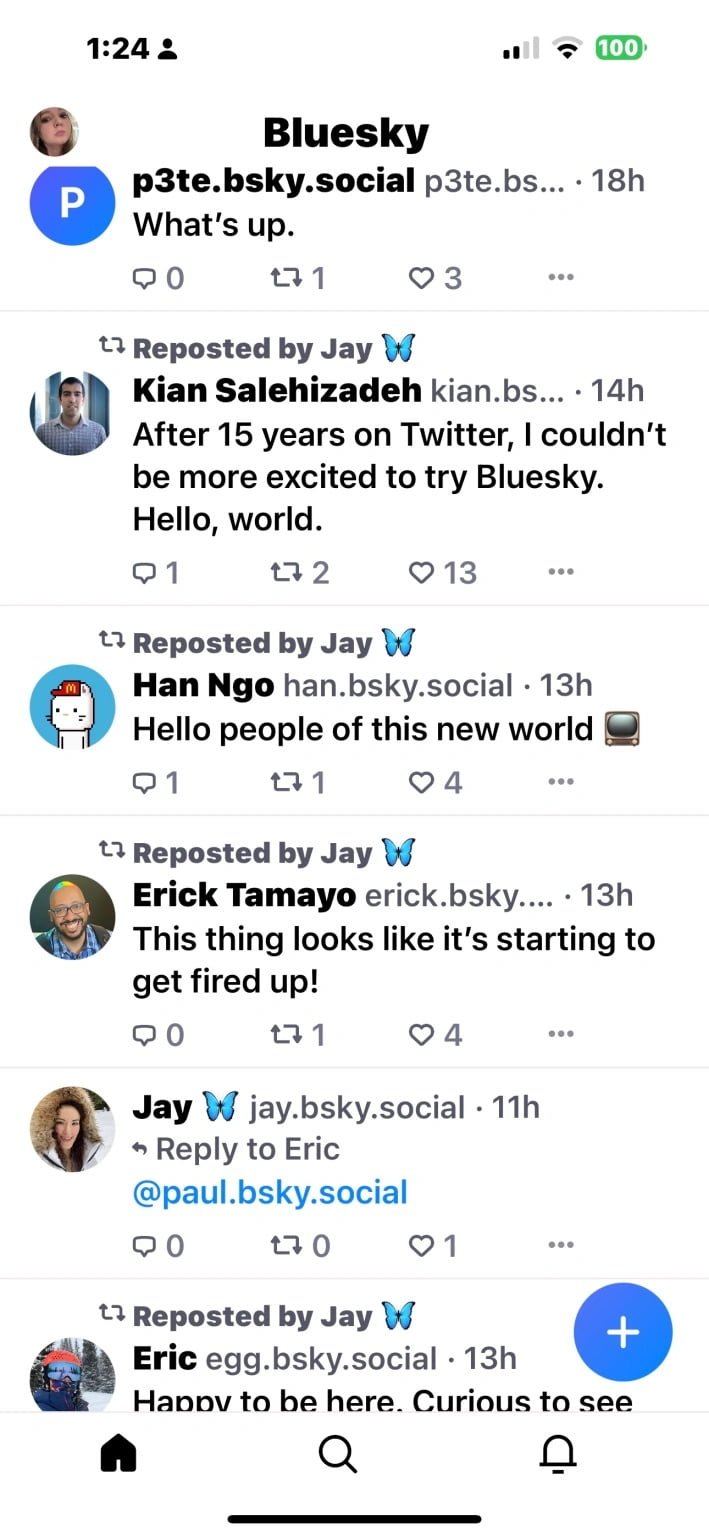
Task: Tap the Bluesky header title
Action: pyautogui.click(x=345, y=131)
